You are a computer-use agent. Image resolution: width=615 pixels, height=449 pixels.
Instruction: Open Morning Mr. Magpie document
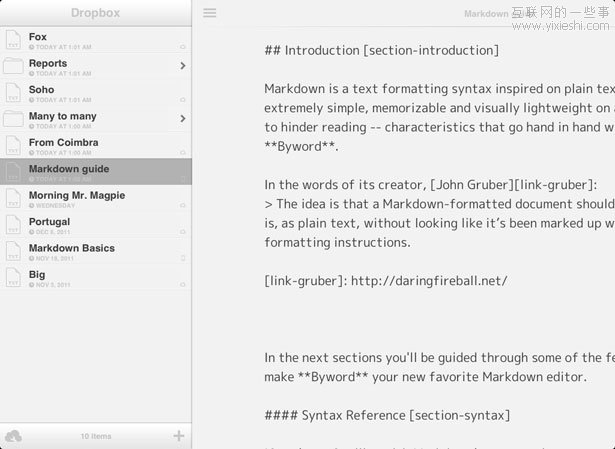[x=77, y=196]
